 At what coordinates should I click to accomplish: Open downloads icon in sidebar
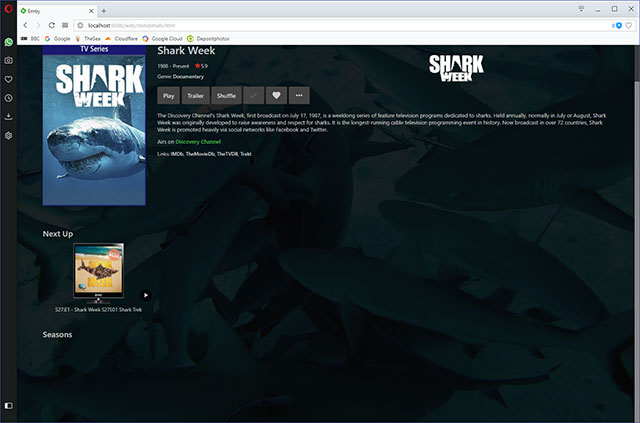click(9, 117)
